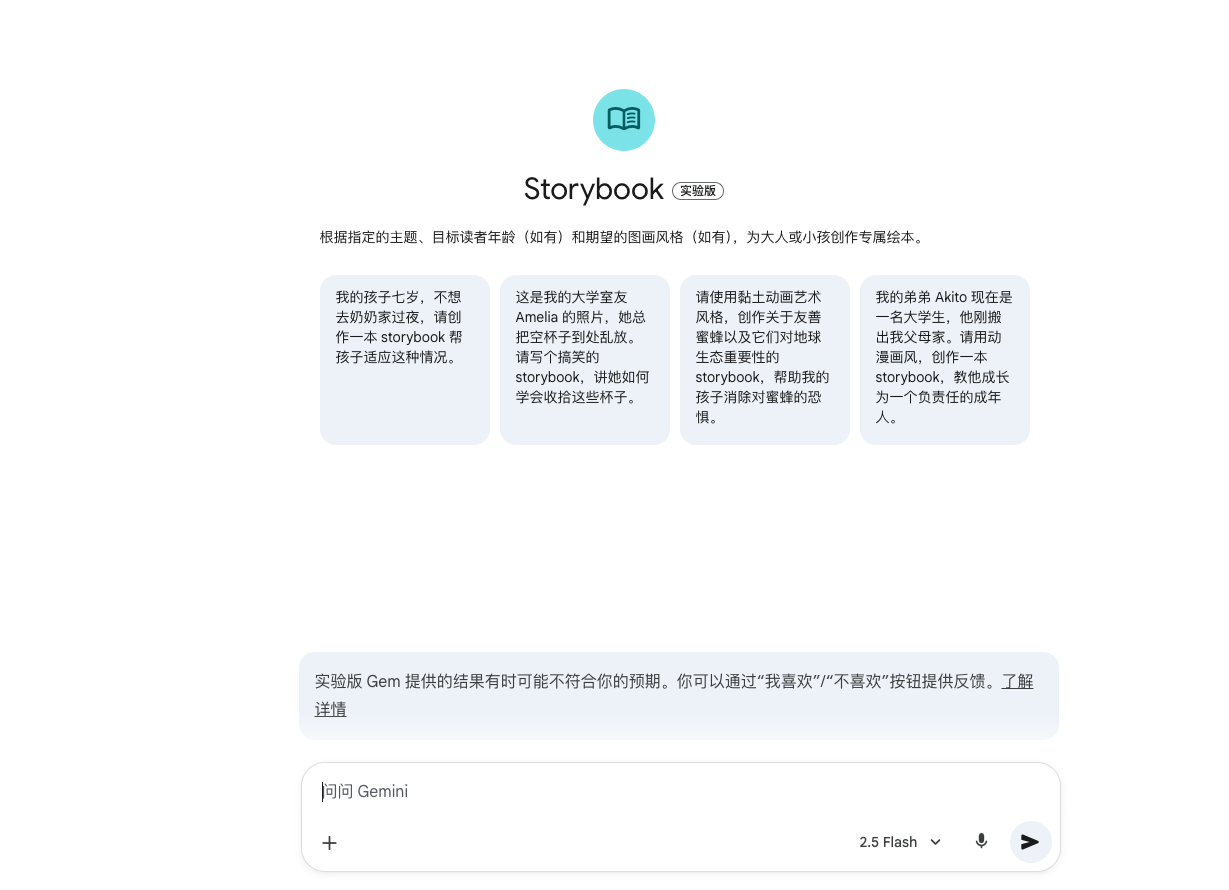Pick the clay animation friendly bees prompt

[764, 359]
